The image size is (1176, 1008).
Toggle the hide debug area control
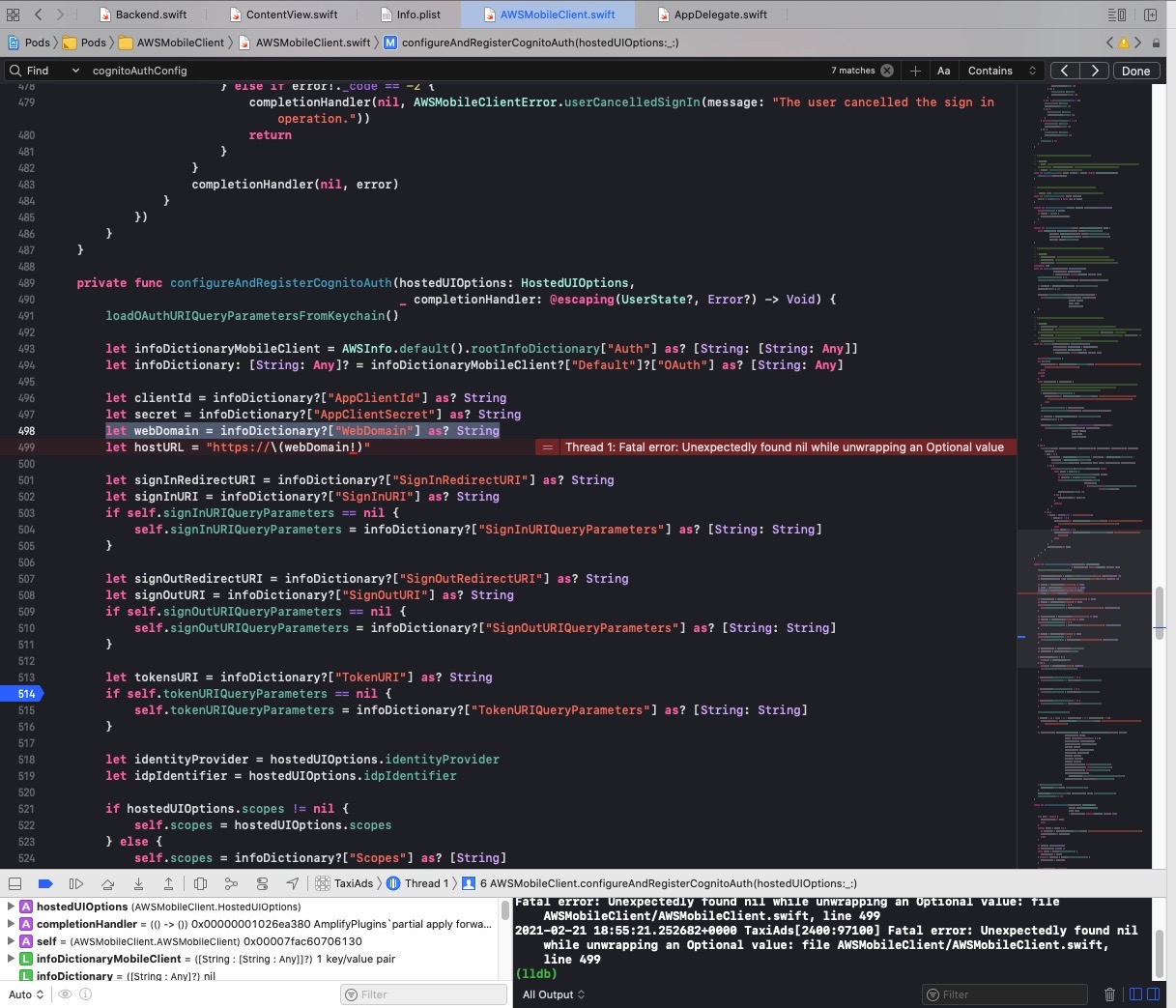coord(14,882)
